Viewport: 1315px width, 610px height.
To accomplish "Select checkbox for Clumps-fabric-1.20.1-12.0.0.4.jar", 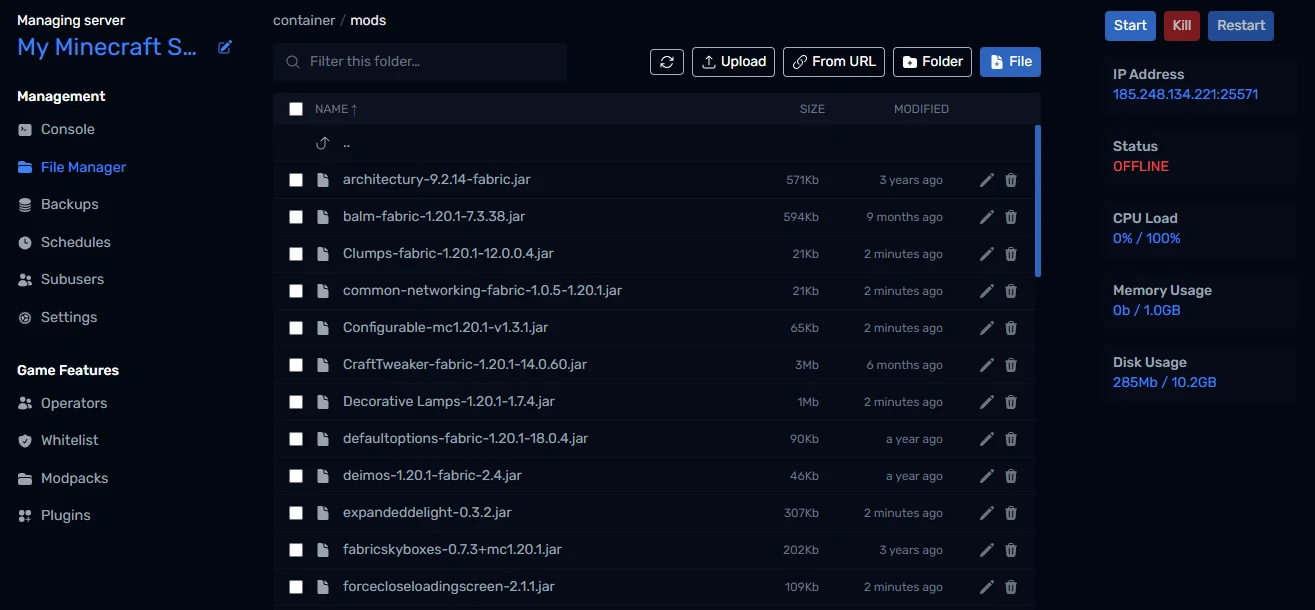I will click(x=296, y=254).
